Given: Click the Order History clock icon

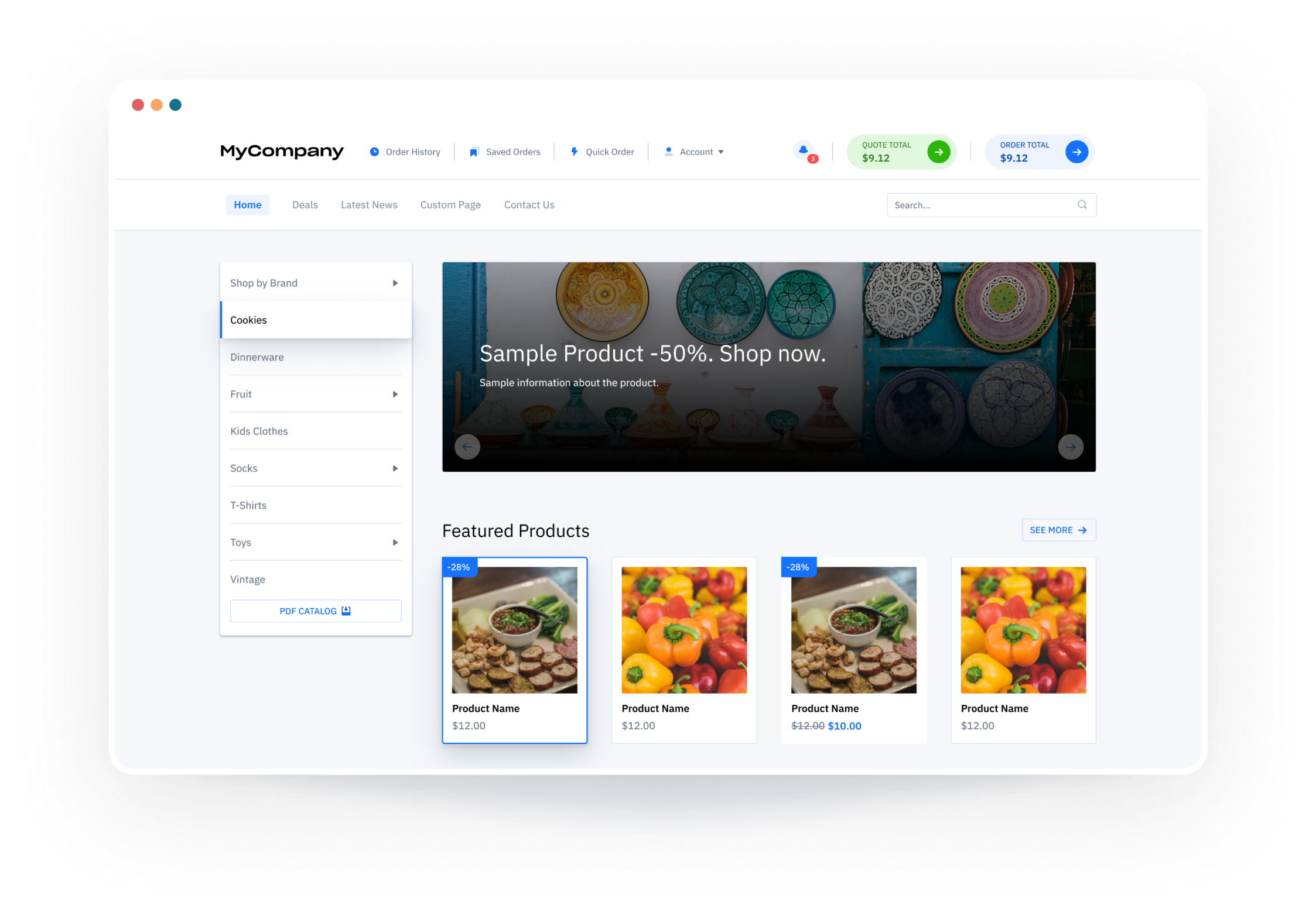Looking at the screenshot, I should pos(374,152).
